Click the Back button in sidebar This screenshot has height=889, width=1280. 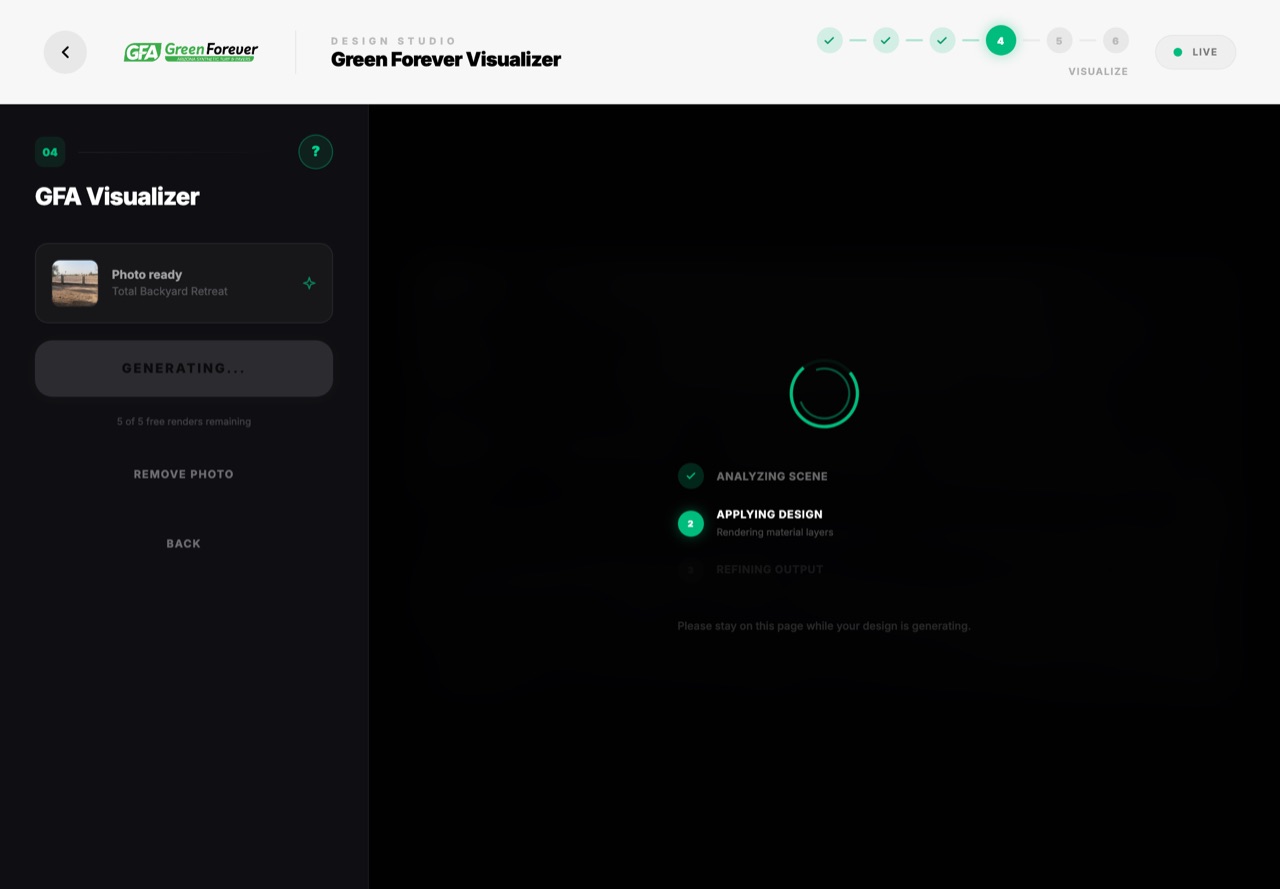pos(184,544)
